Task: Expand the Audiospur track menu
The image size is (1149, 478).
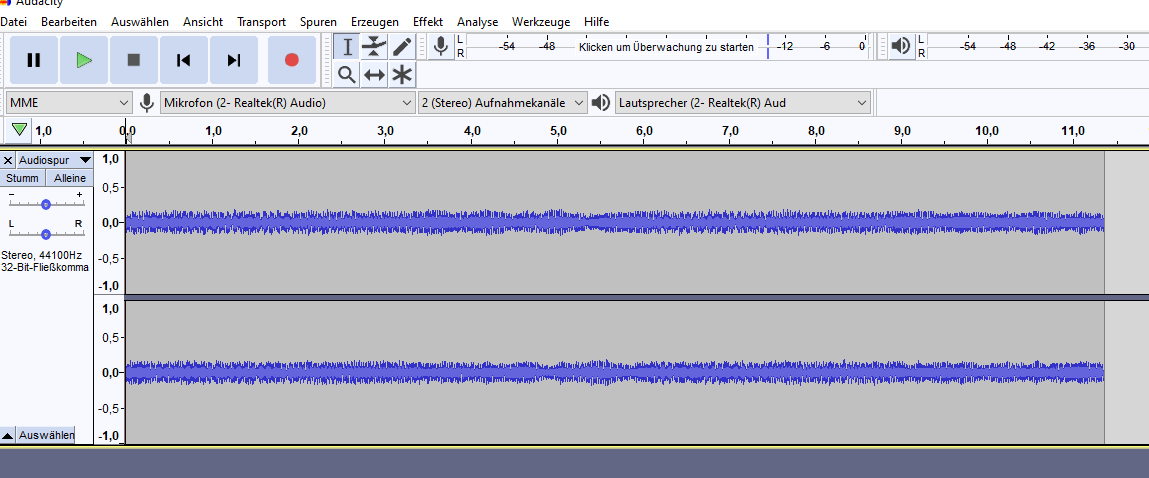Action: tap(85, 160)
